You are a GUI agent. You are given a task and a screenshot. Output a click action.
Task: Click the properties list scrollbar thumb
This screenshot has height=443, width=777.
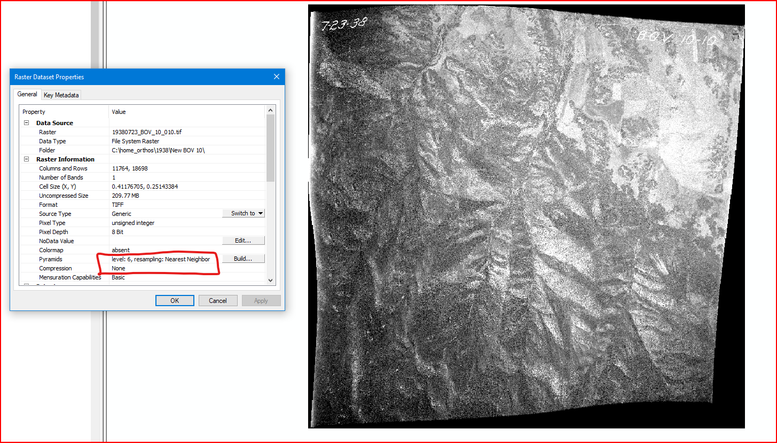pos(270,148)
